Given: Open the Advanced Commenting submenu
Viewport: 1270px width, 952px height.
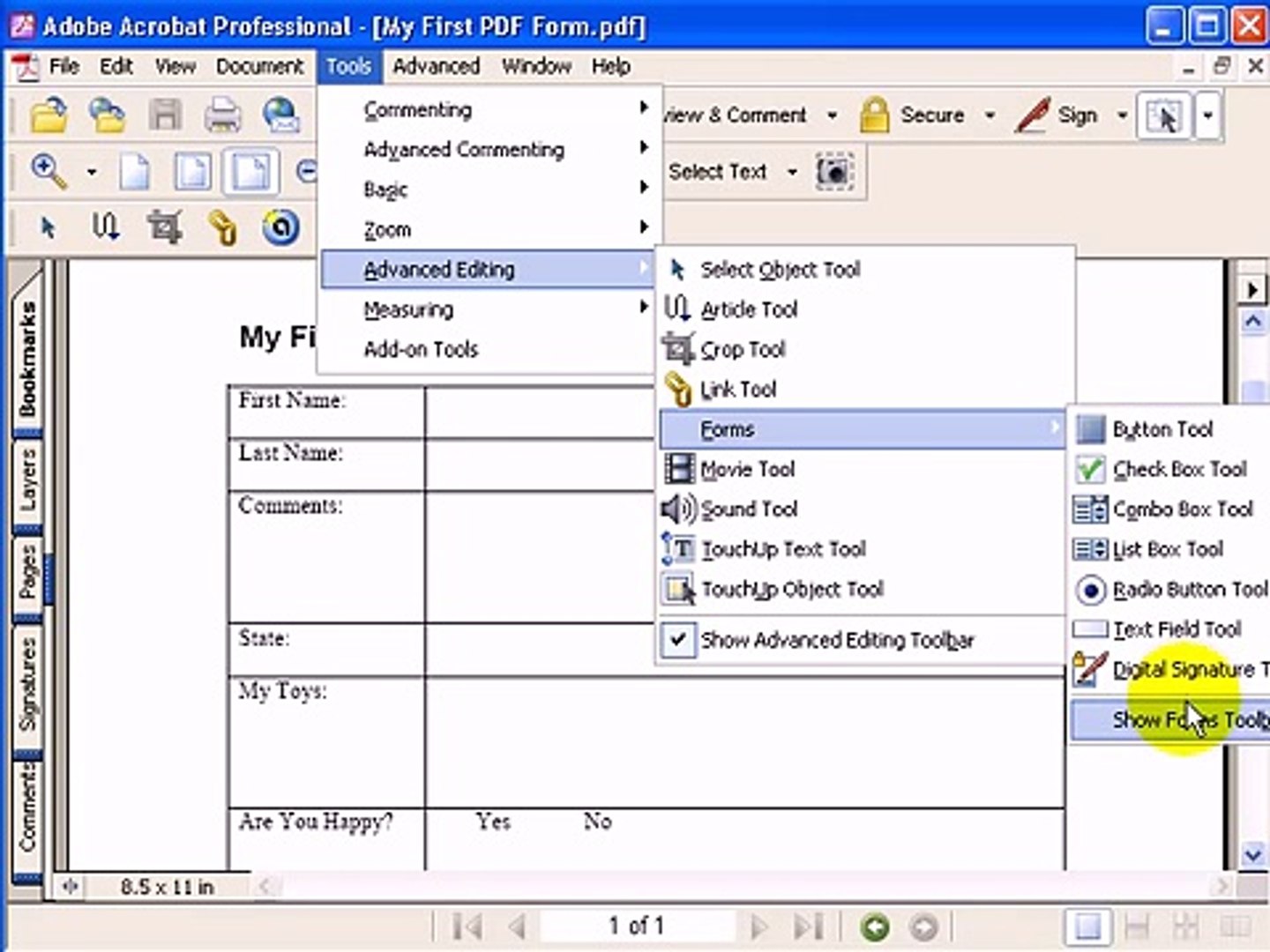Looking at the screenshot, I should (x=489, y=149).
